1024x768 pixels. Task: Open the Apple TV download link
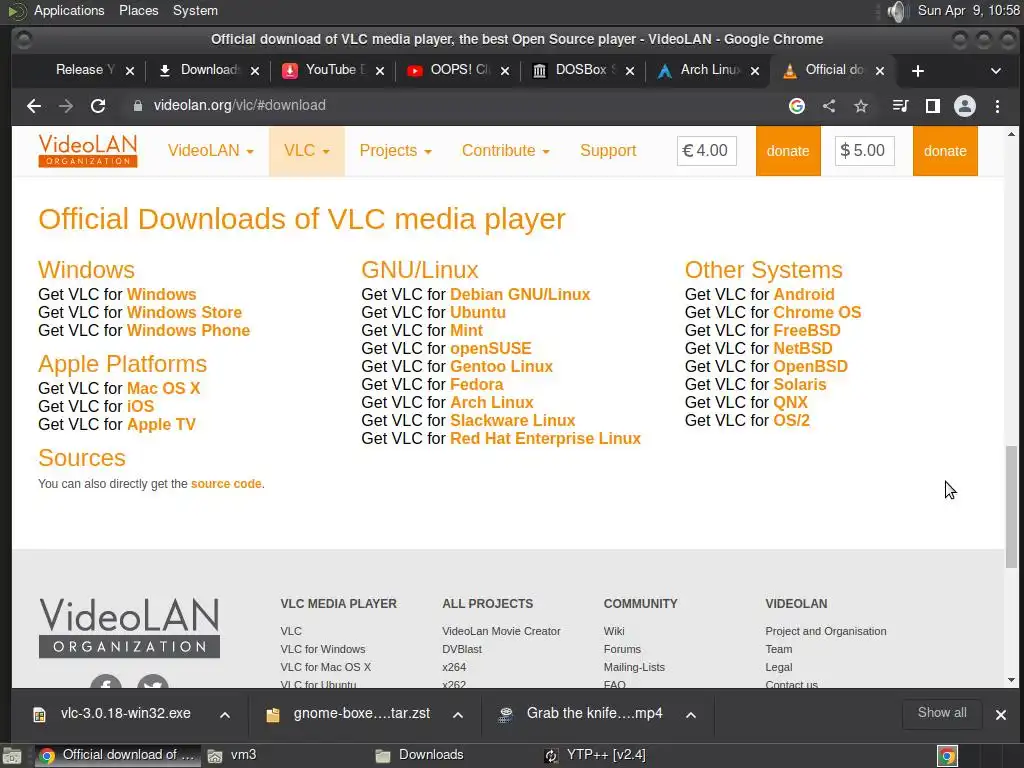tap(161, 424)
